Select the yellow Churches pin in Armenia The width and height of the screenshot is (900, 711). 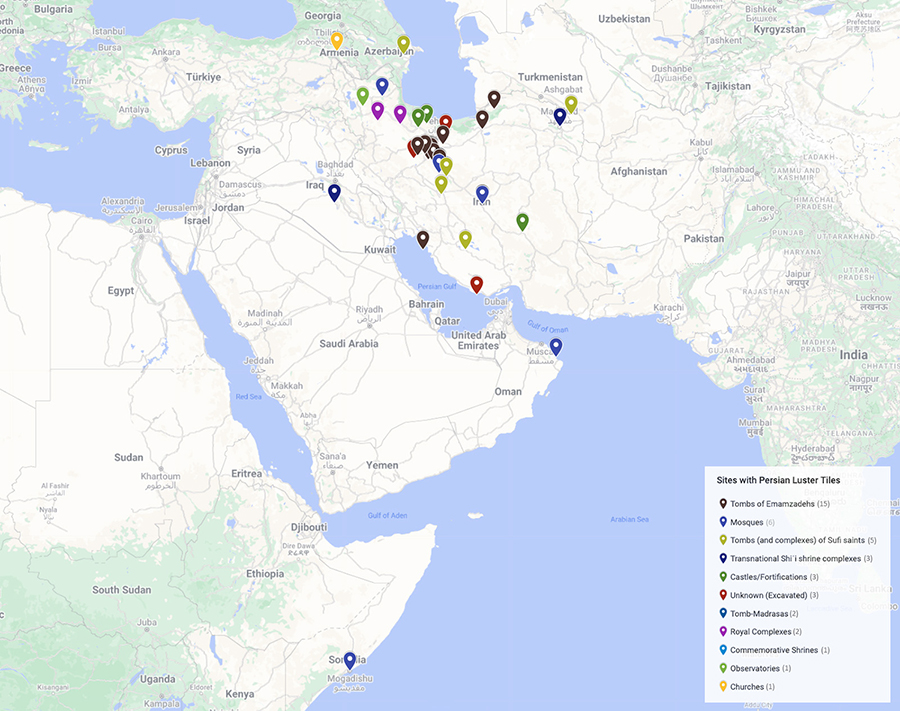(x=338, y=38)
